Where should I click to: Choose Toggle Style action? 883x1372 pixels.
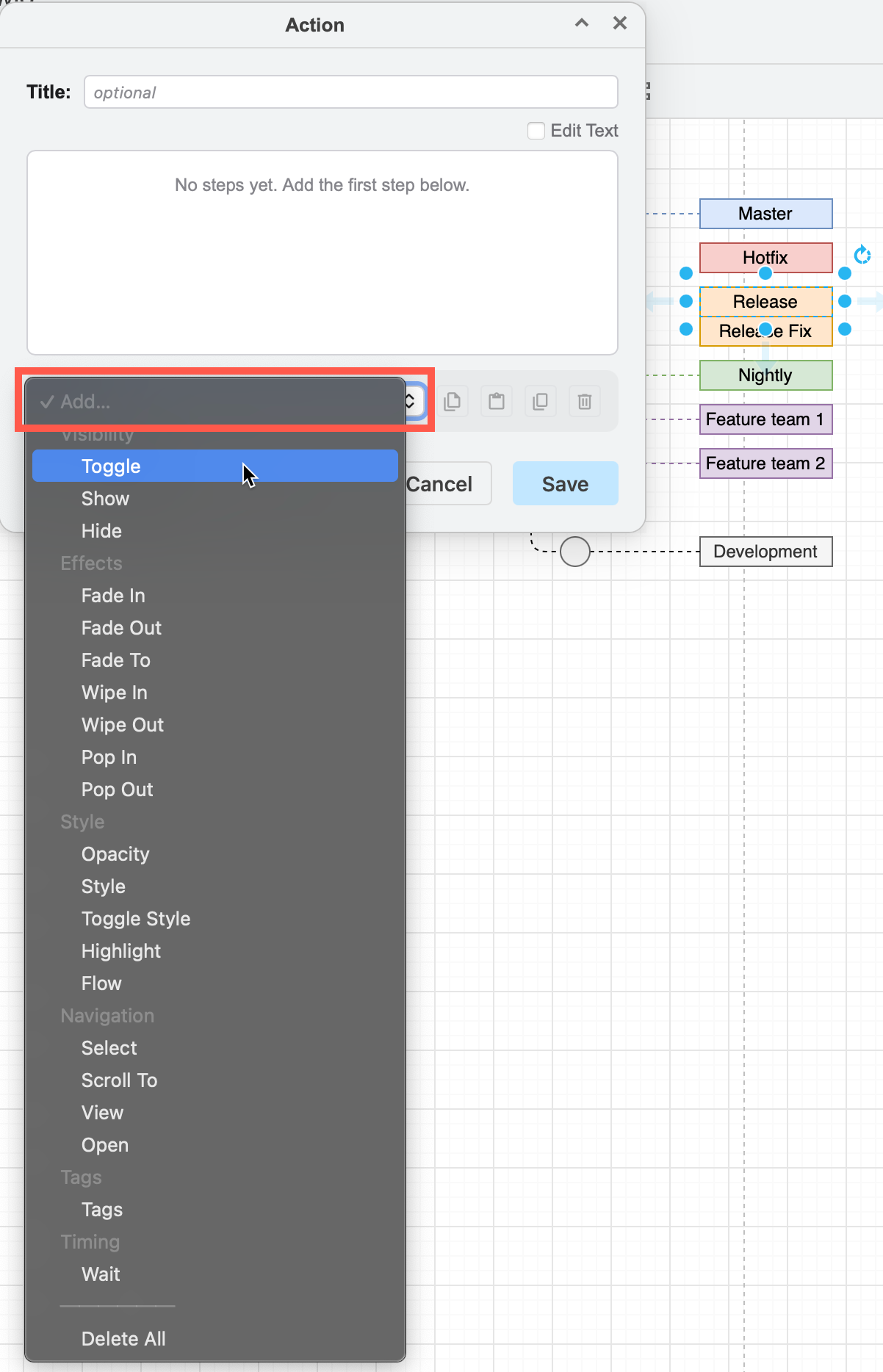coord(215,918)
